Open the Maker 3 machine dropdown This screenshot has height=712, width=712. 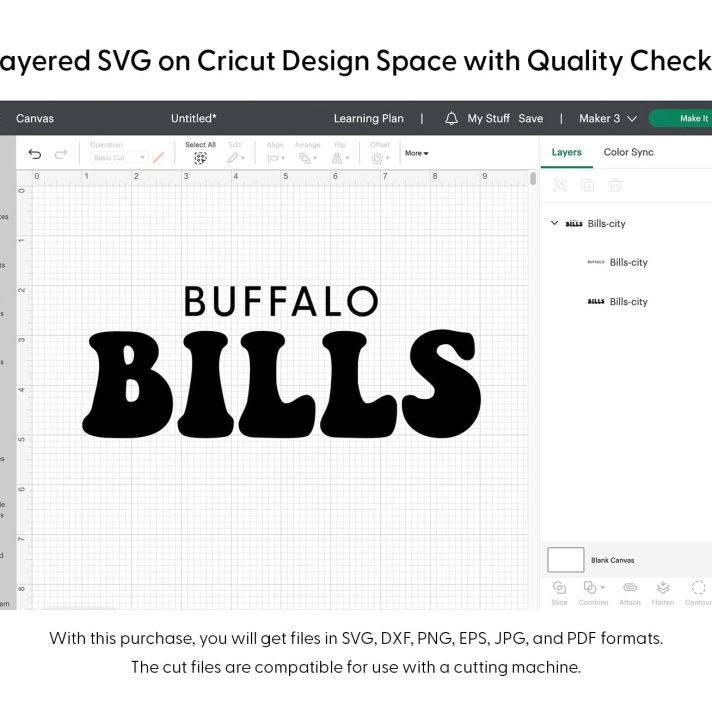tap(608, 119)
